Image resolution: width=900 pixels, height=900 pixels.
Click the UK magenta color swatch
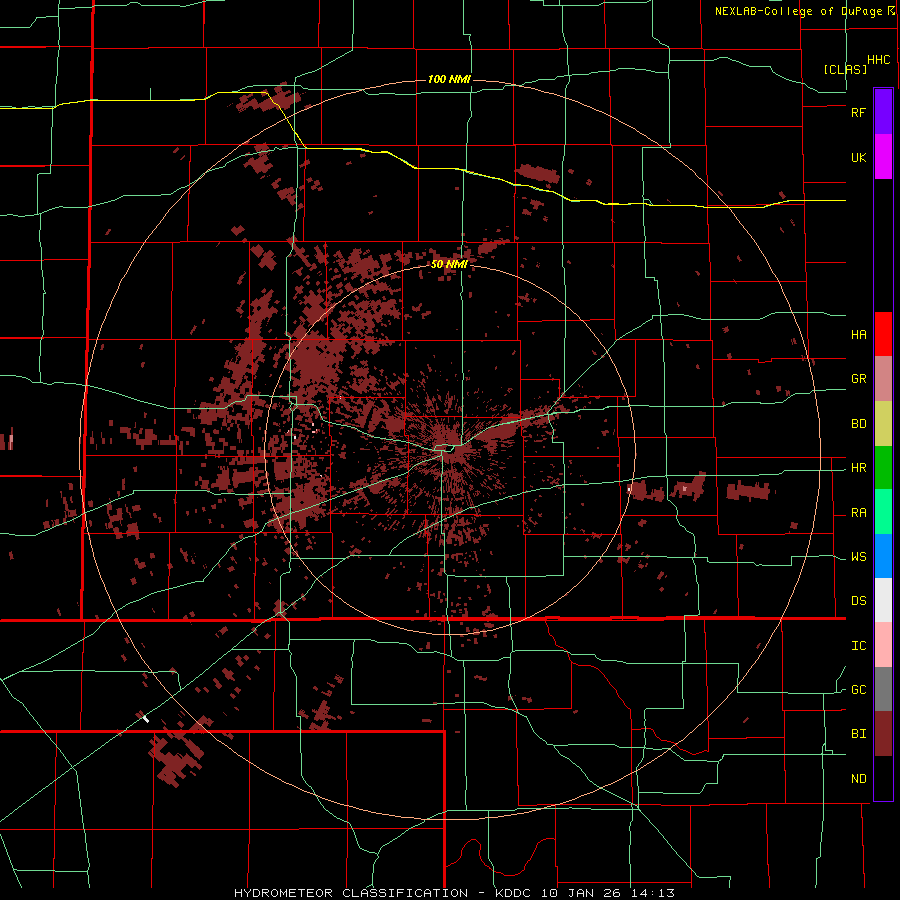point(883,157)
